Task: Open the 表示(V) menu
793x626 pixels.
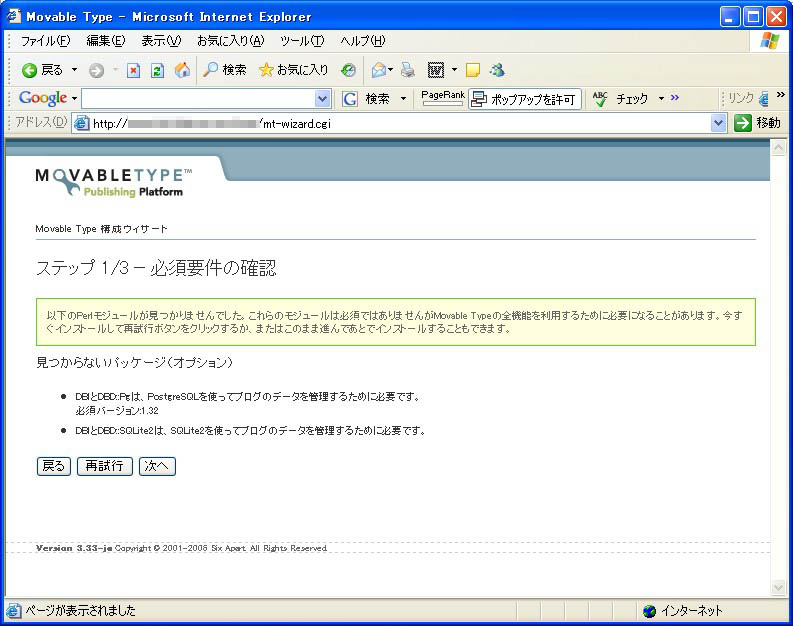Action: pos(161,41)
